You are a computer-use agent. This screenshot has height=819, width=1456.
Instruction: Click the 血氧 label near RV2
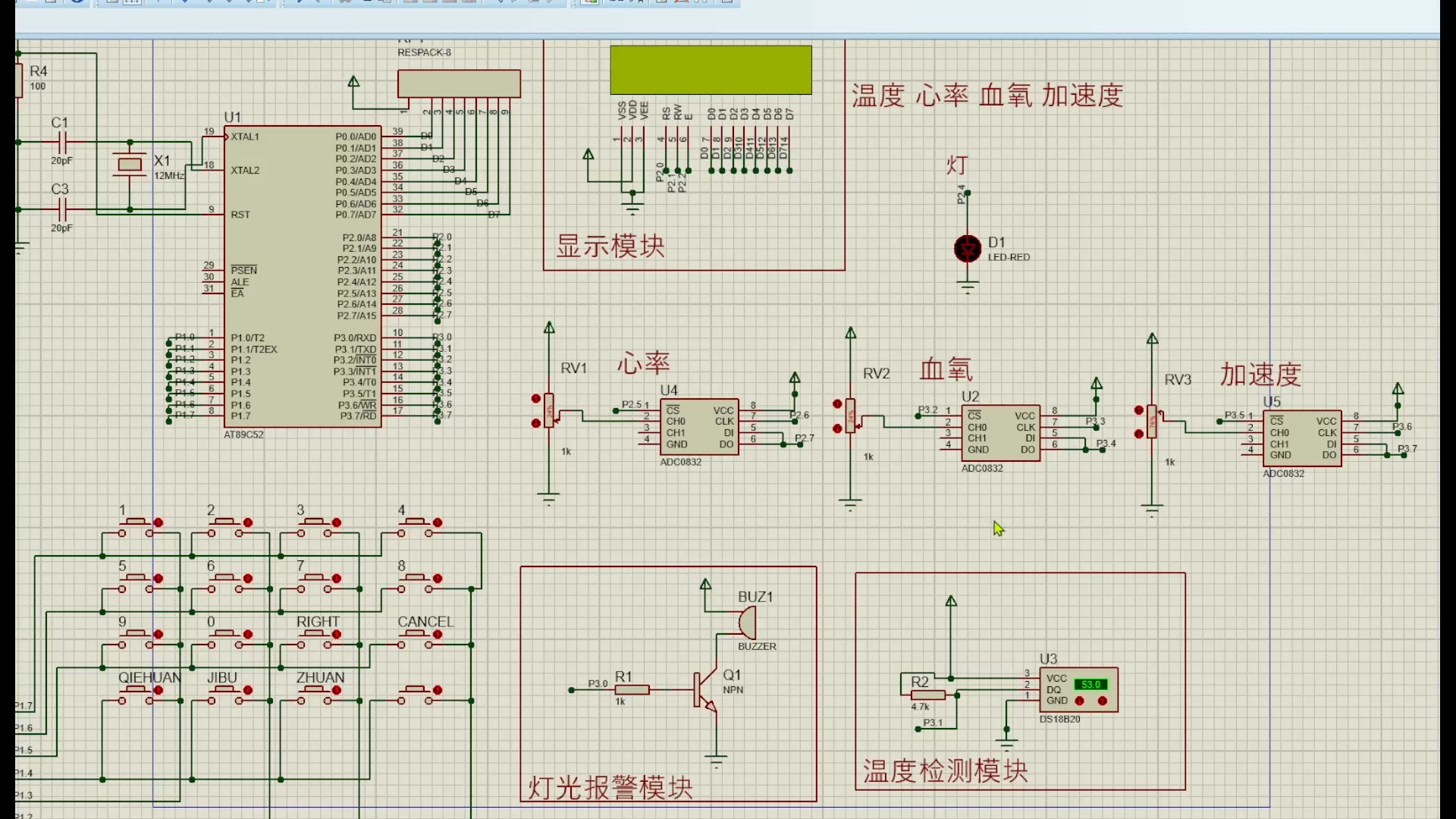pyautogui.click(x=946, y=369)
